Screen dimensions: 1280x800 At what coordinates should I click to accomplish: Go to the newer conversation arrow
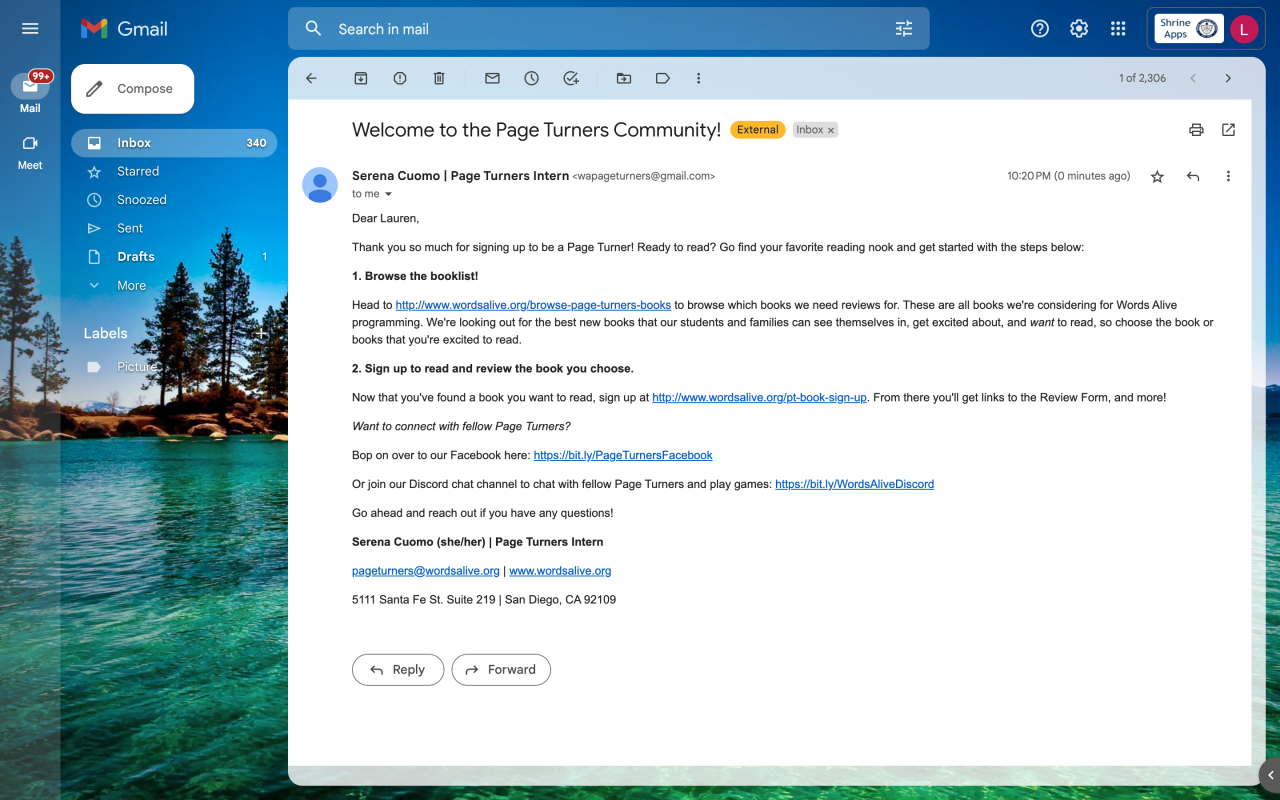1193,78
